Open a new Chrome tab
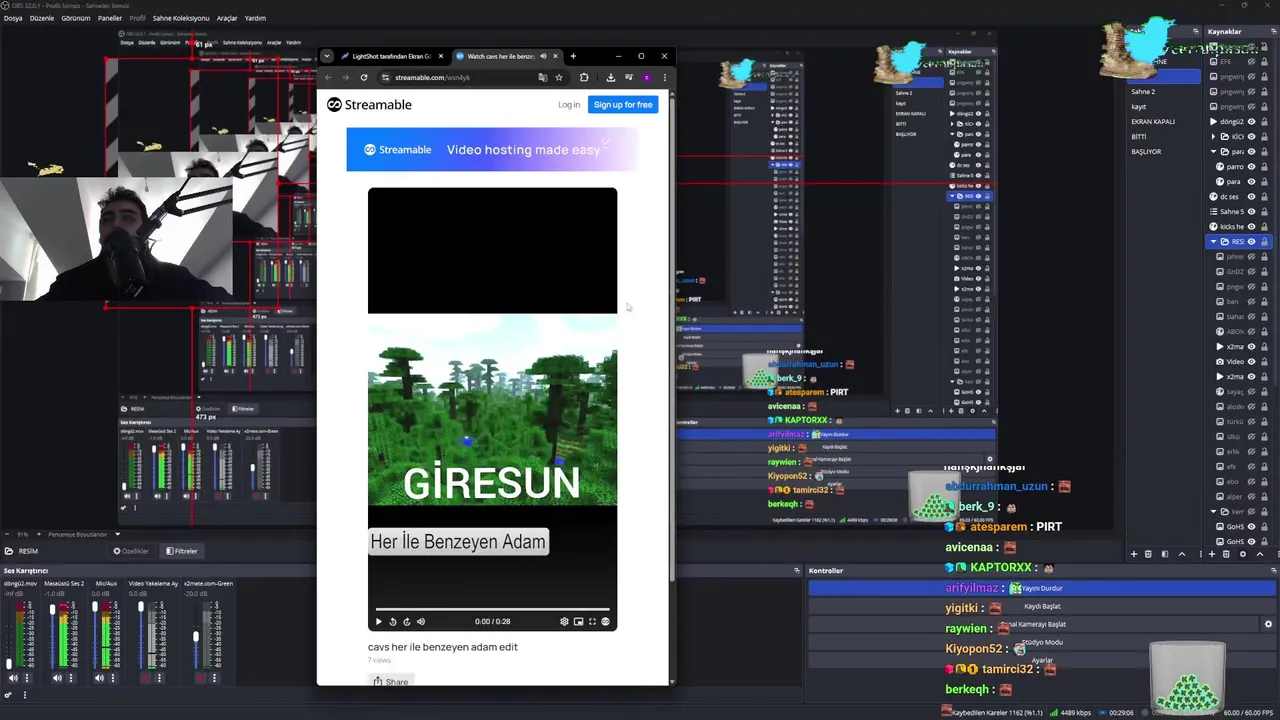Viewport: 1280px width, 720px height. point(573,56)
